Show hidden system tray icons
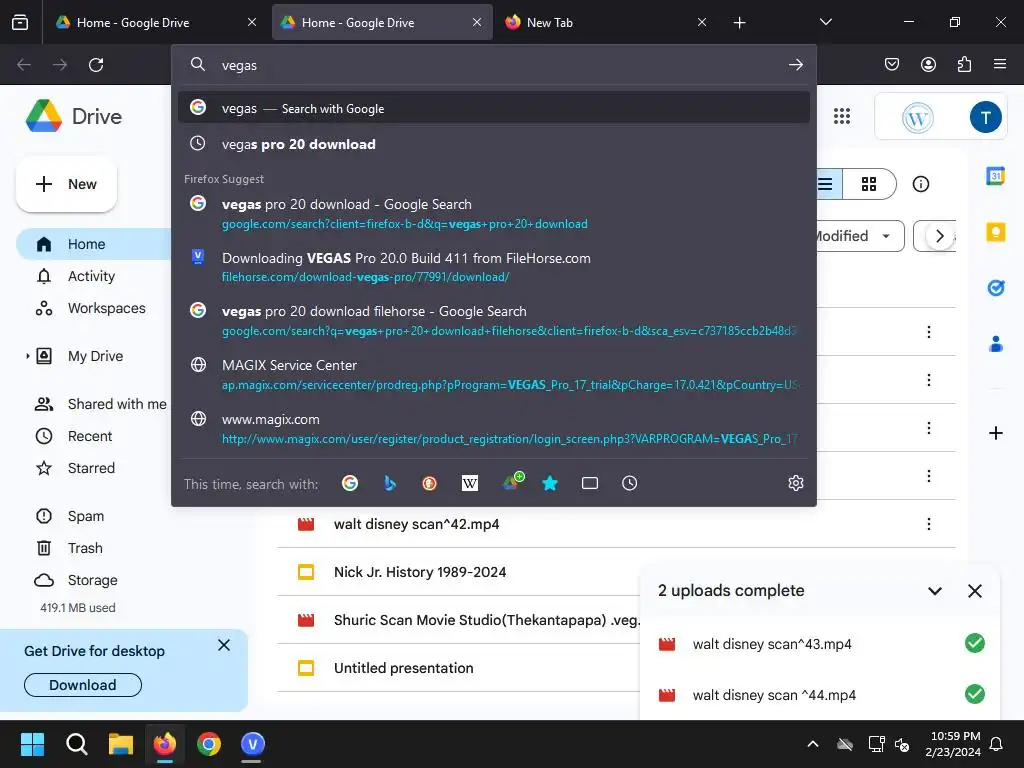 (x=812, y=744)
